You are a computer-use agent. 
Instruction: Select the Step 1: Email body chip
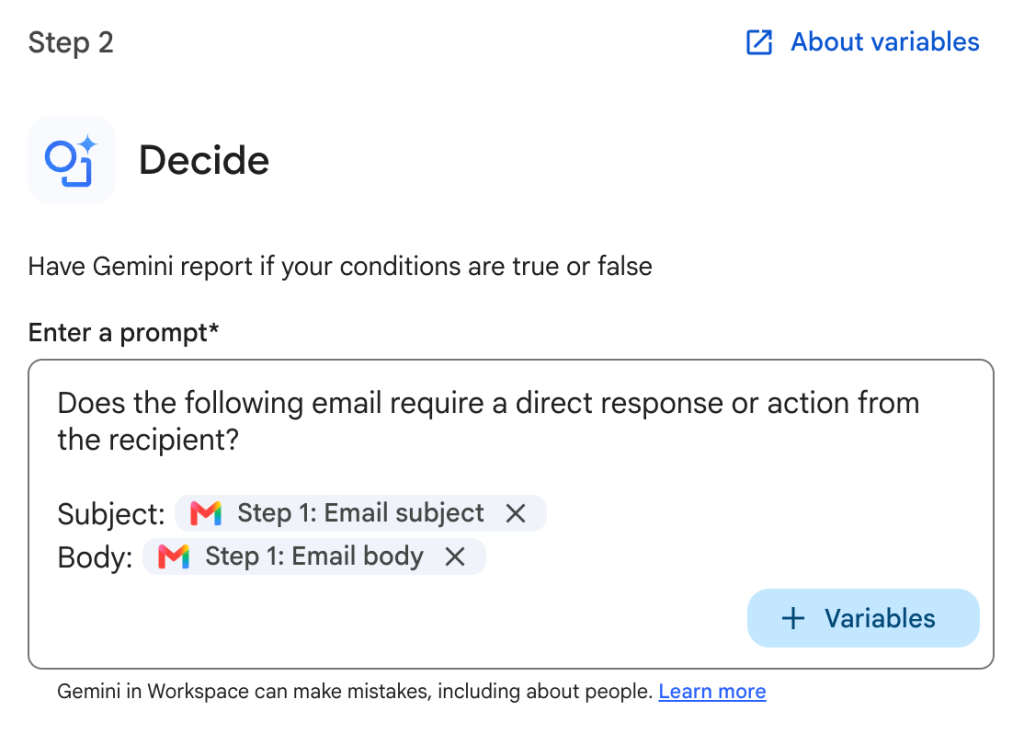[314, 557]
